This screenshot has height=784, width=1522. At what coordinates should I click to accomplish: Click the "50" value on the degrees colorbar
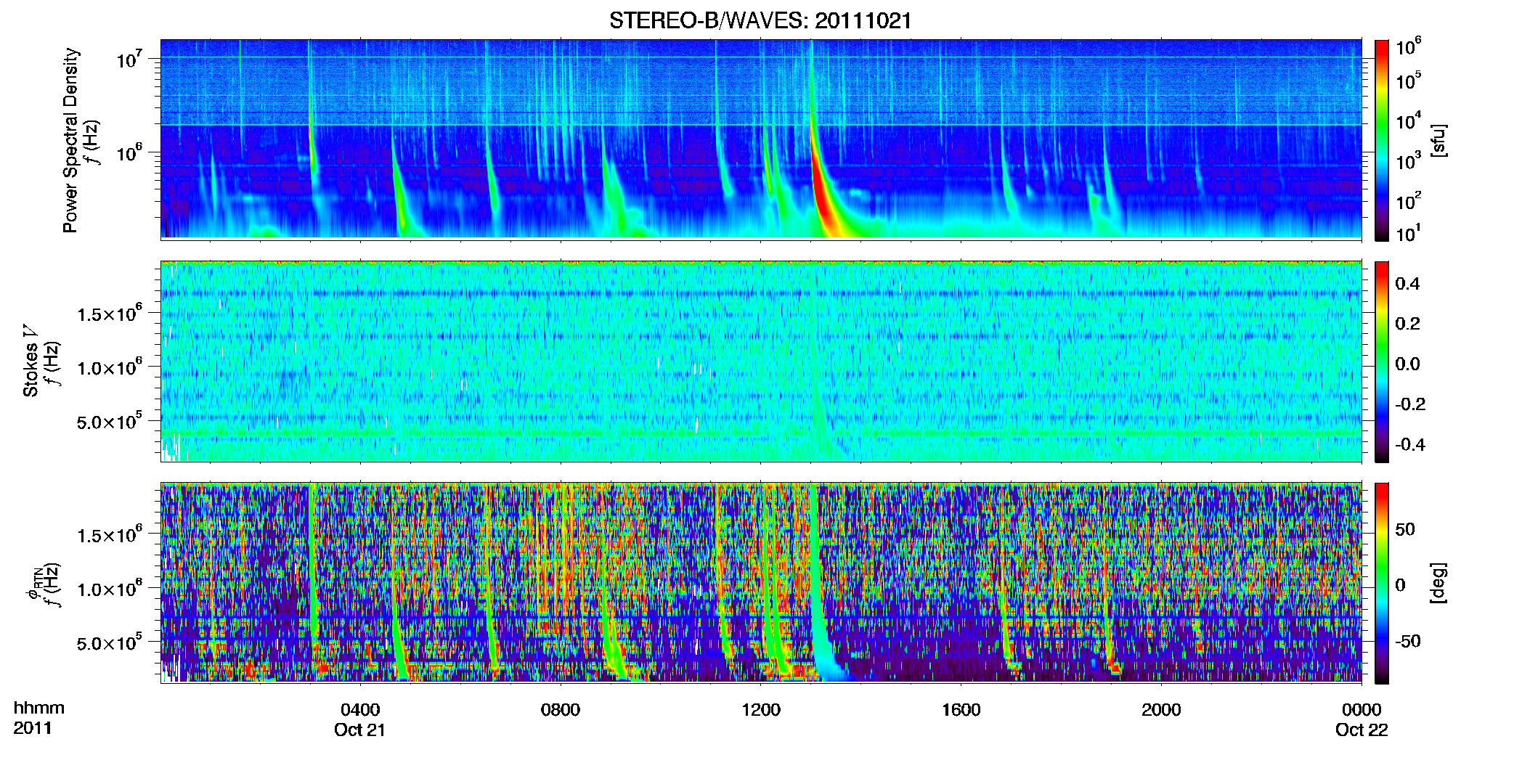(1405, 529)
